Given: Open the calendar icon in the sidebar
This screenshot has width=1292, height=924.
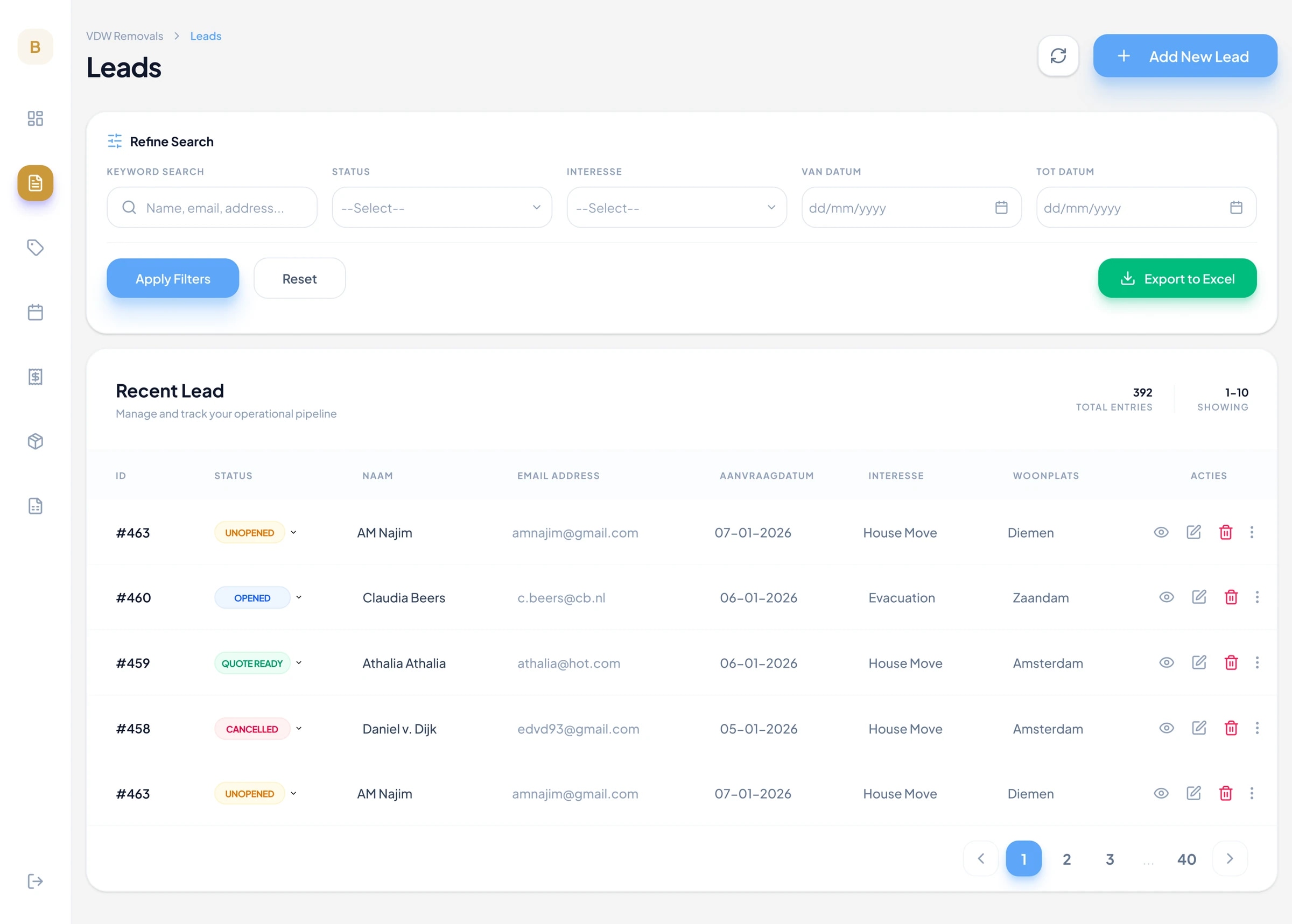Looking at the screenshot, I should (x=36, y=312).
